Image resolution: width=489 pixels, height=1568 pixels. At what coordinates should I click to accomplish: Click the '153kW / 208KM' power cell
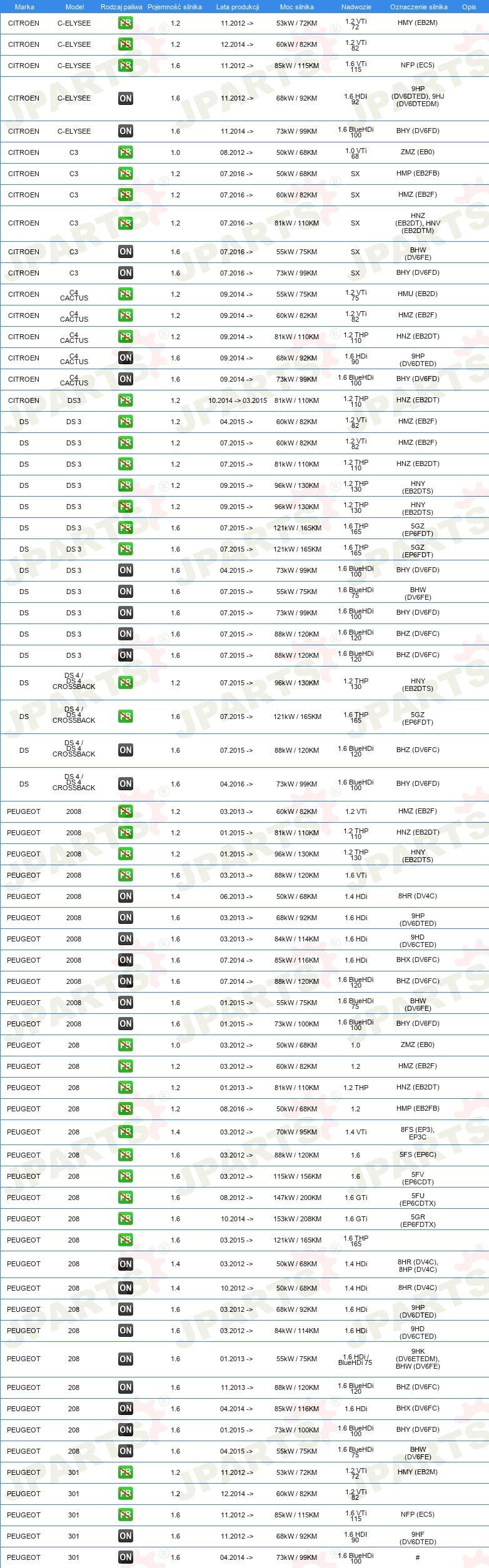pyautogui.click(x=297, y=1219)
